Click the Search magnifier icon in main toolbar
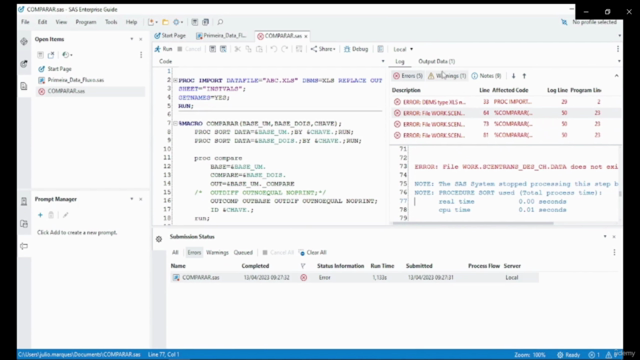Screen dimensions: 640x360 tap(220, 22)
